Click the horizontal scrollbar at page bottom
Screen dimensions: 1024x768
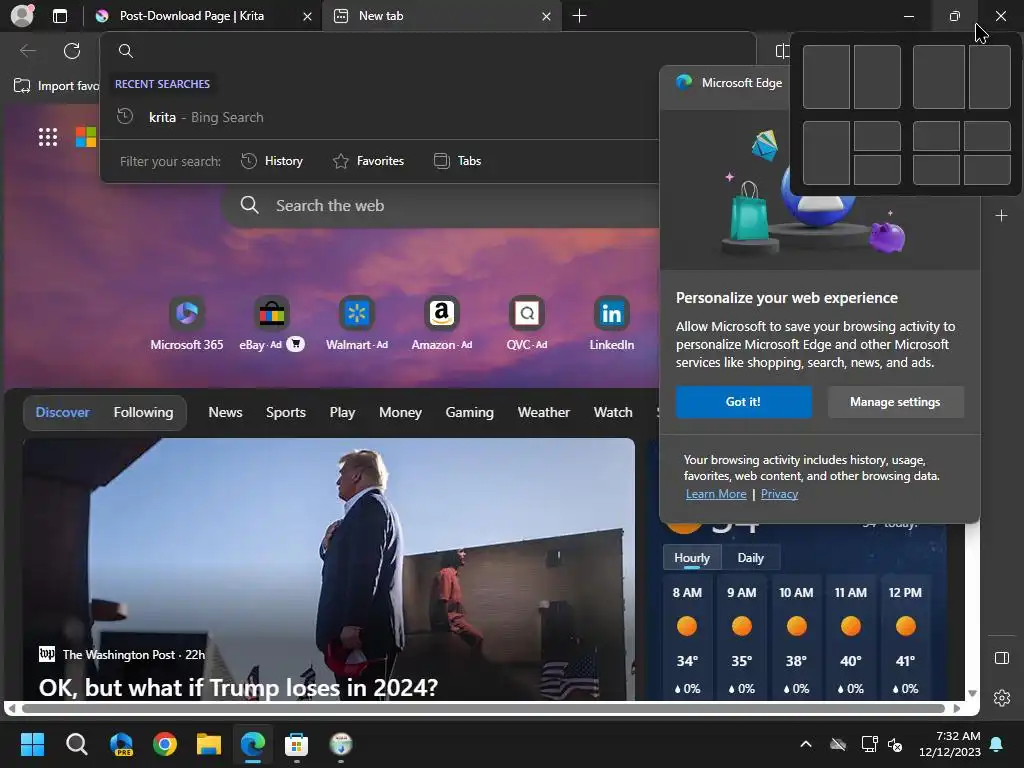click(x=483, y=709)
